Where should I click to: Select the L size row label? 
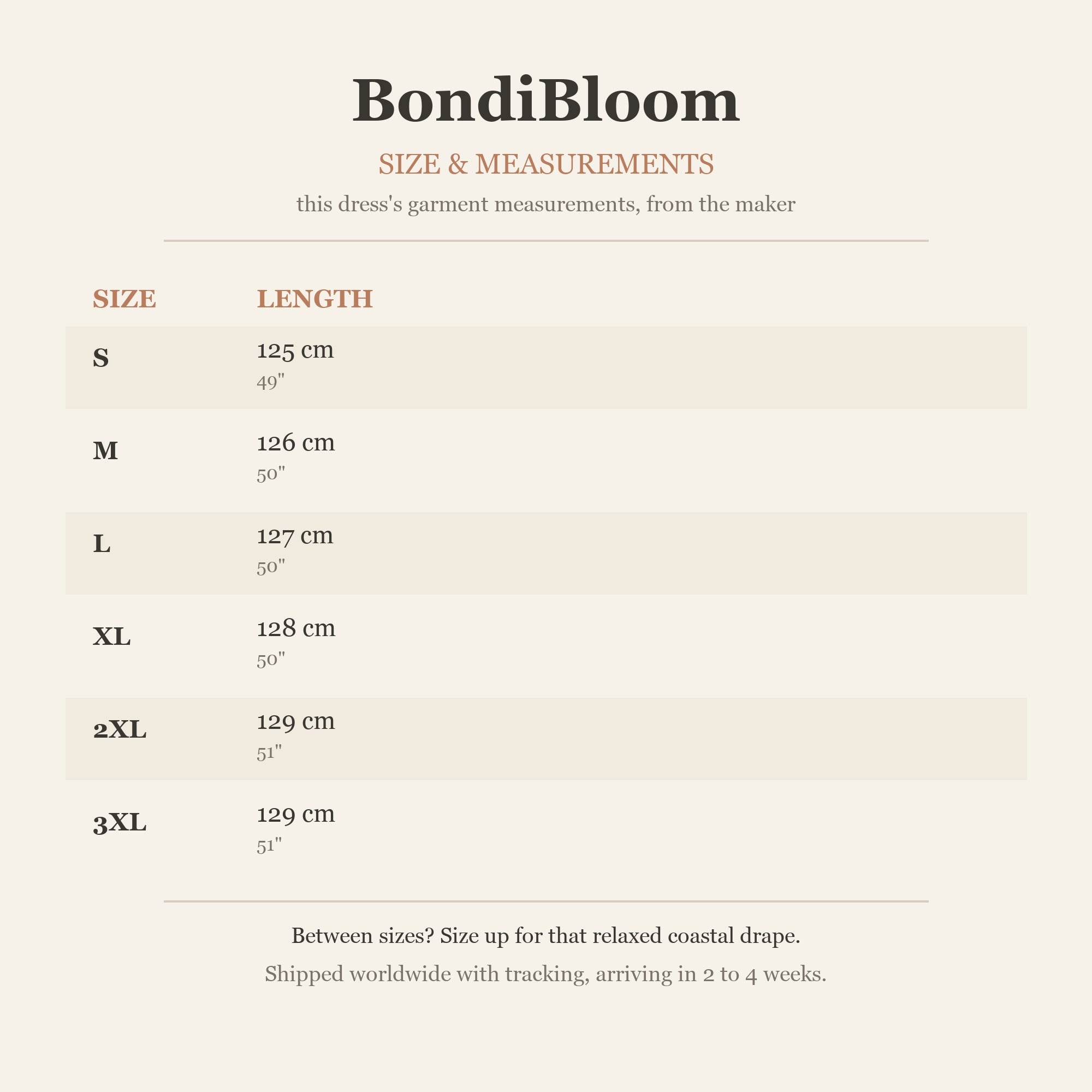point(102,543)
